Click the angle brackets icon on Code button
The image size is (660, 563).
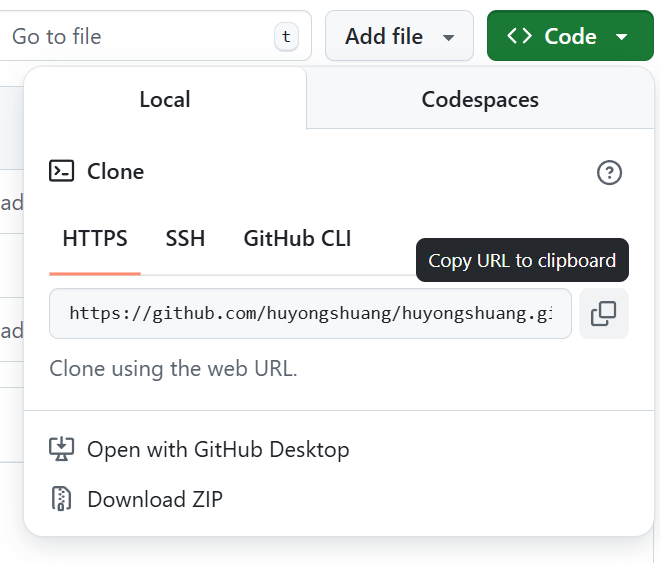[519, 36]
